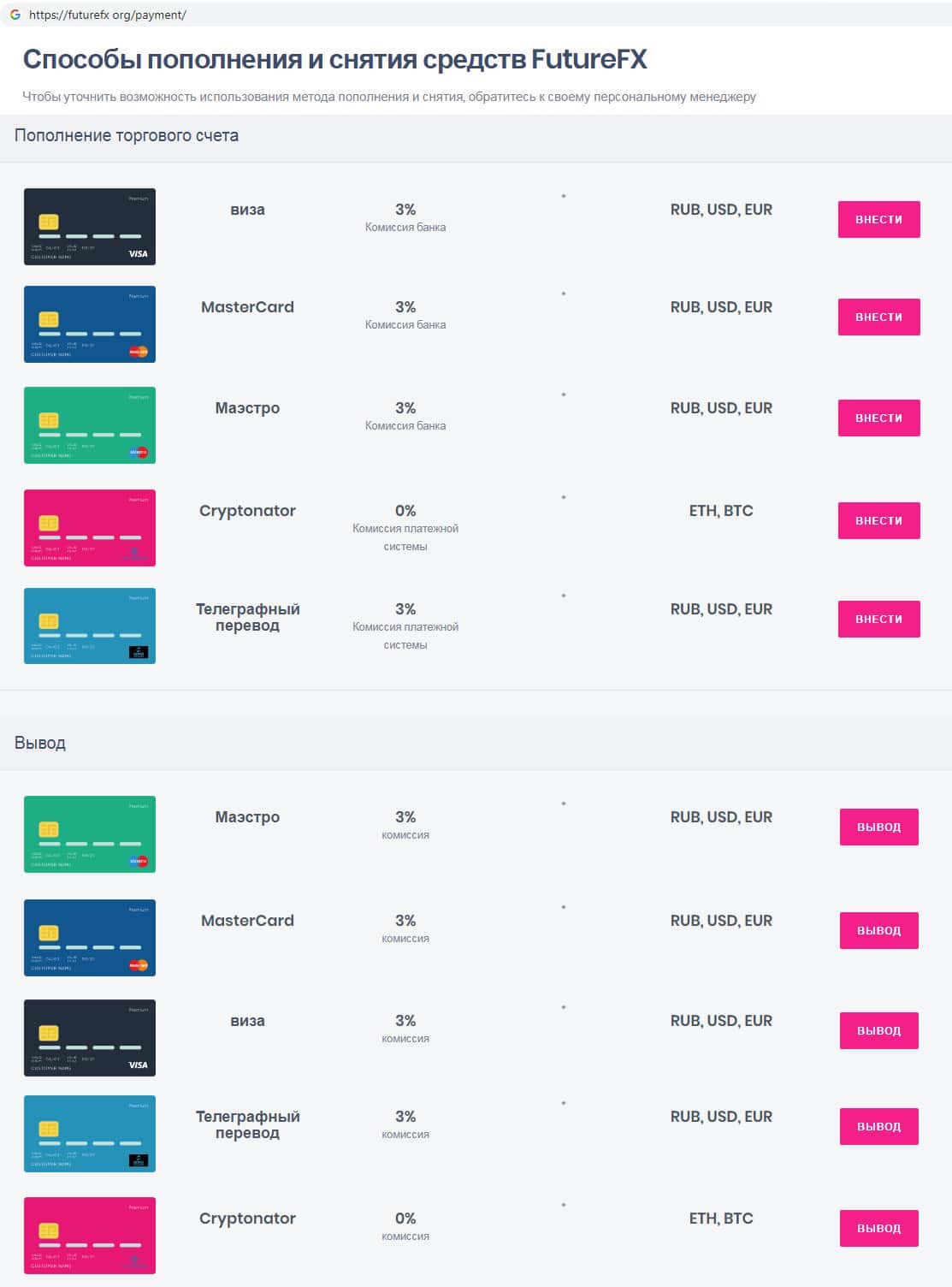Screen dimensions: 952x1287
Task: Click the dark Visa card icon under withdrawals
Action: tap(90, 1038)
